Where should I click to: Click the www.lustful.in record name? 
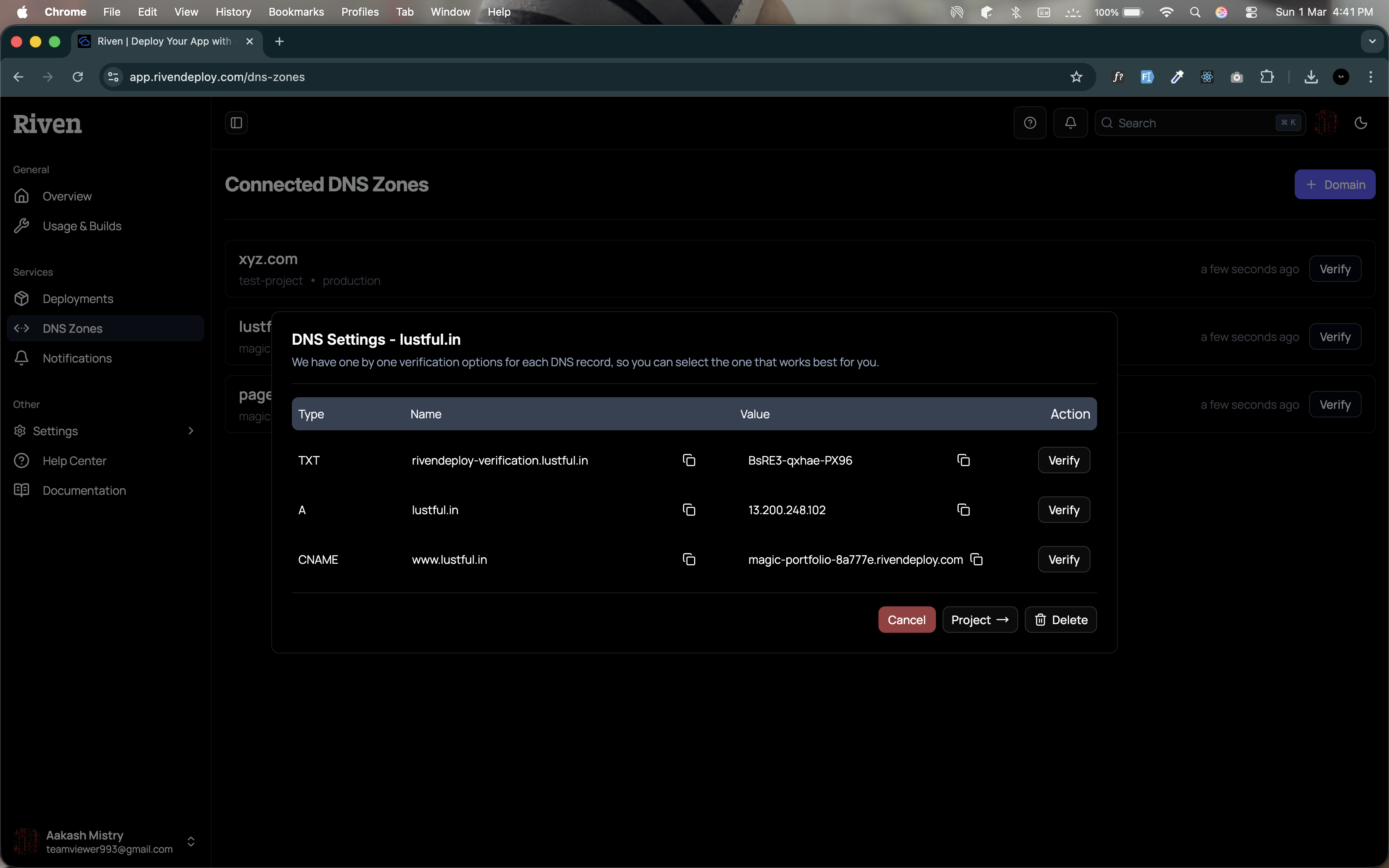click(x=449, y=560)
